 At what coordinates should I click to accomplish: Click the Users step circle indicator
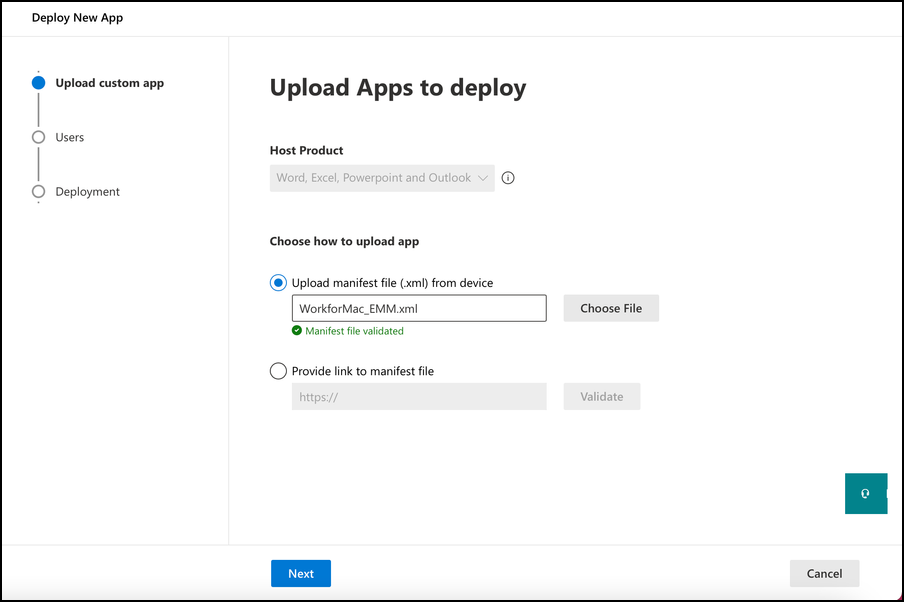pyautogui.click(x=38, y=137)
